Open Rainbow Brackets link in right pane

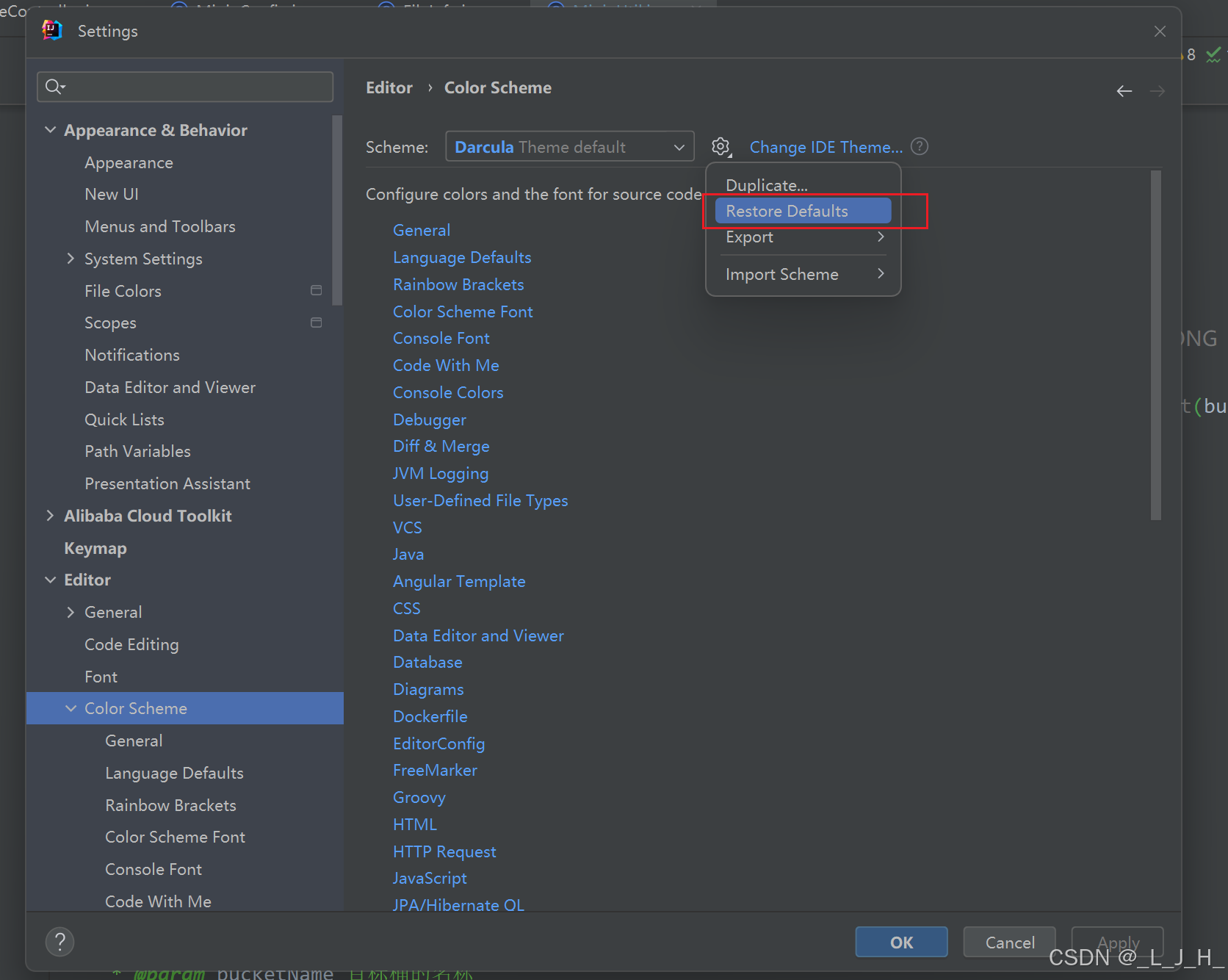[458, 284]
